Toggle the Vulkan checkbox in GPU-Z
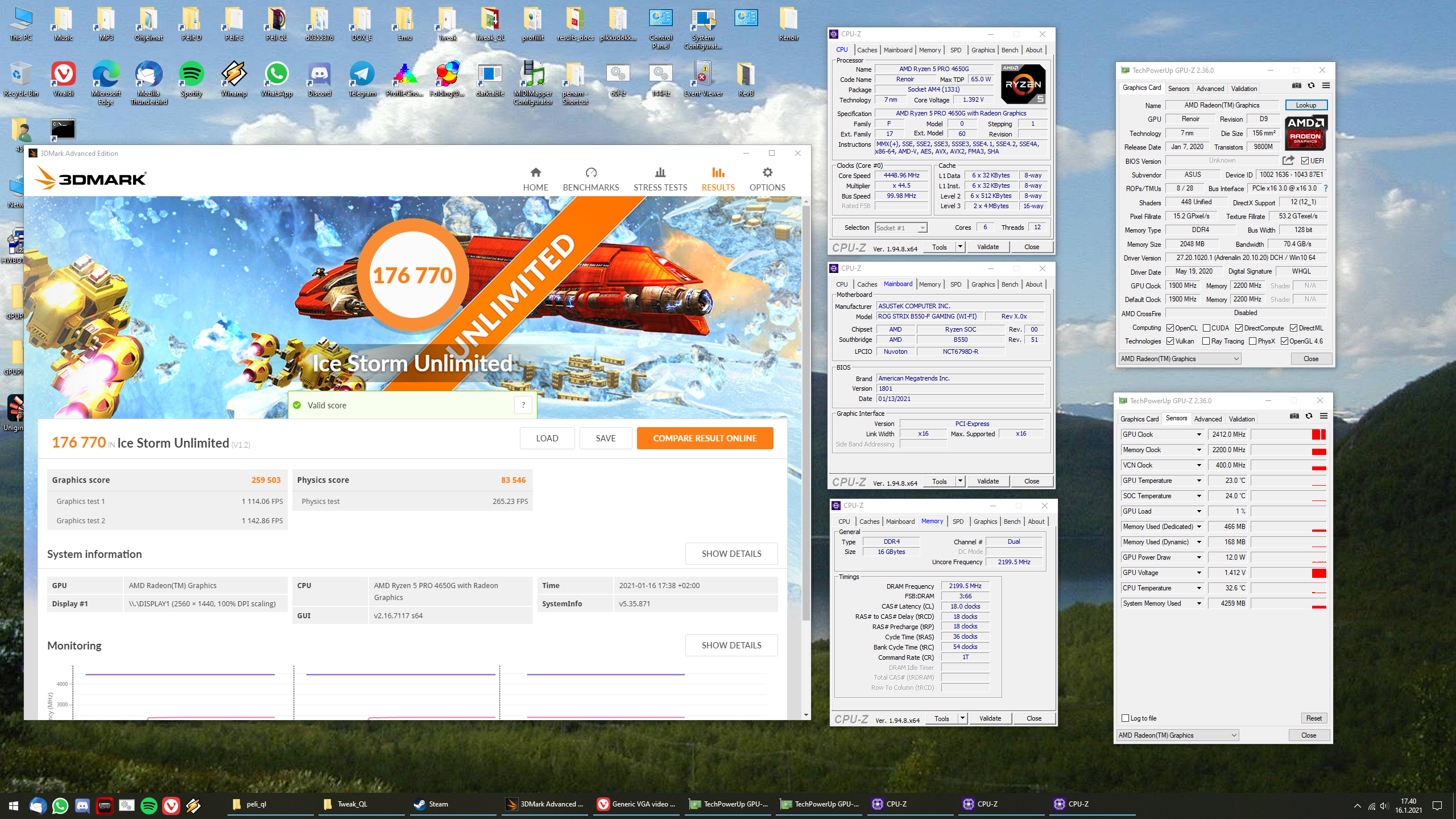 (1170, 341)
